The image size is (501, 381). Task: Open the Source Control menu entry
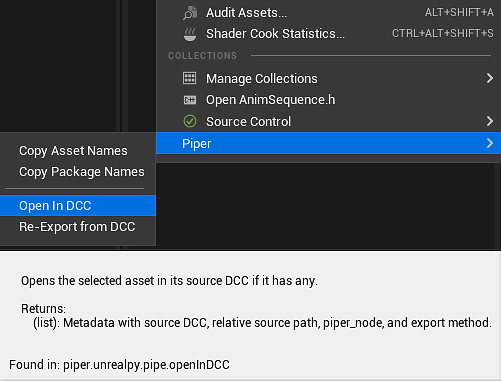(328, 121)
